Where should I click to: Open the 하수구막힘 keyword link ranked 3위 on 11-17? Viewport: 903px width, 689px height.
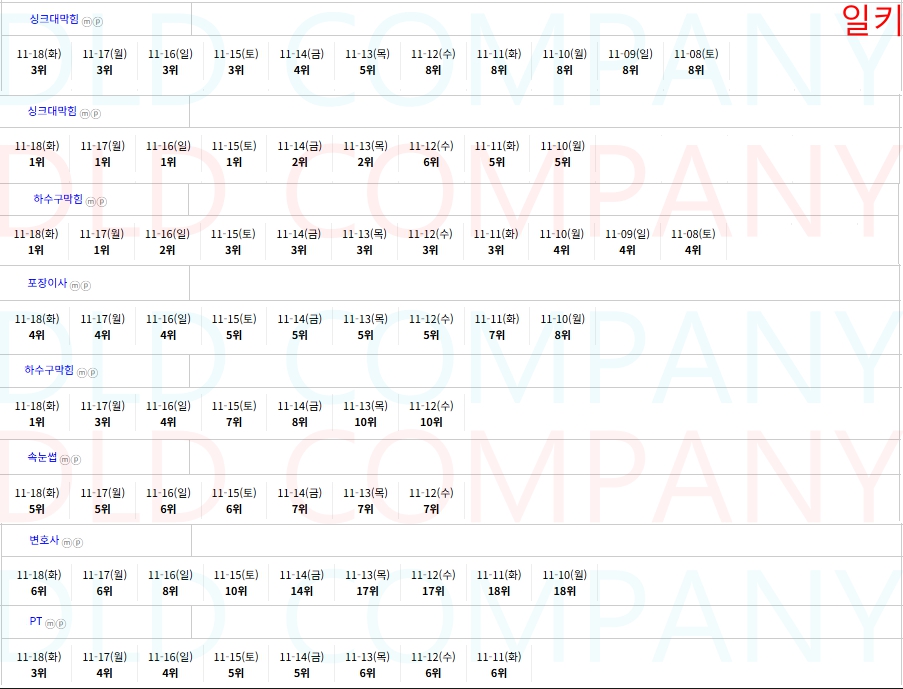point(49,370)
